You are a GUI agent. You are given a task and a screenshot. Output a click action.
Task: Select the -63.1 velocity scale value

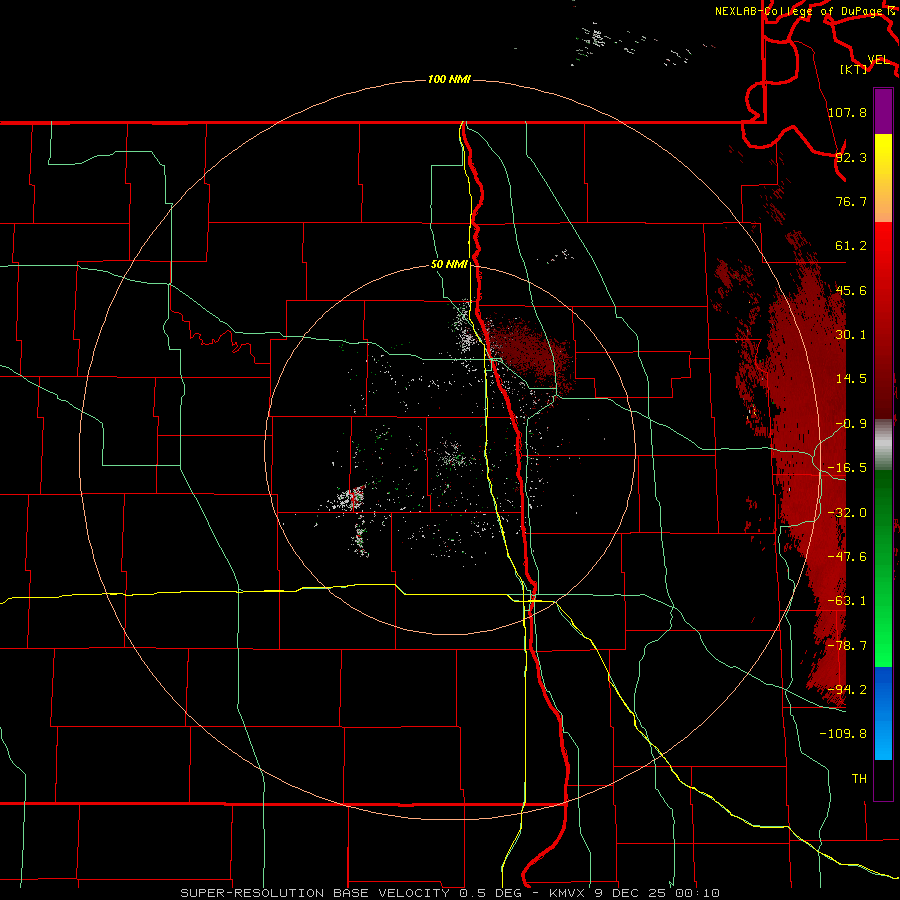847,601
